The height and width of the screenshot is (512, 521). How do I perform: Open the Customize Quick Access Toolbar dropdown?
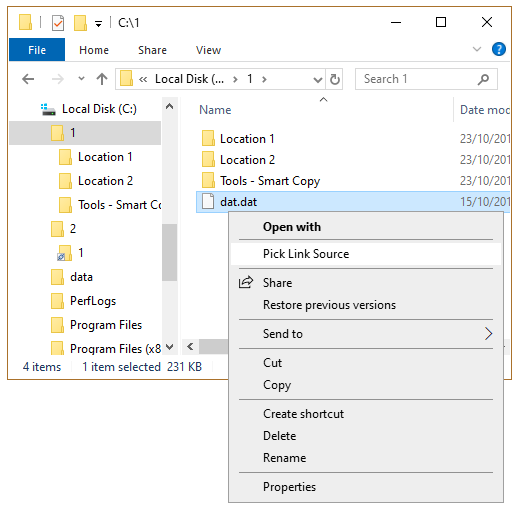click(98, 24)
